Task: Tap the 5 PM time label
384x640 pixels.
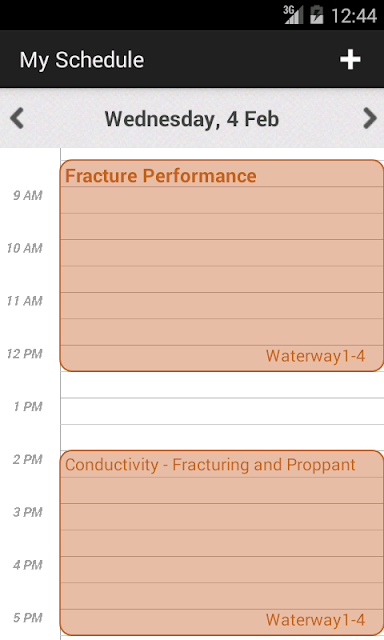Action: click(x=28, y=618)
